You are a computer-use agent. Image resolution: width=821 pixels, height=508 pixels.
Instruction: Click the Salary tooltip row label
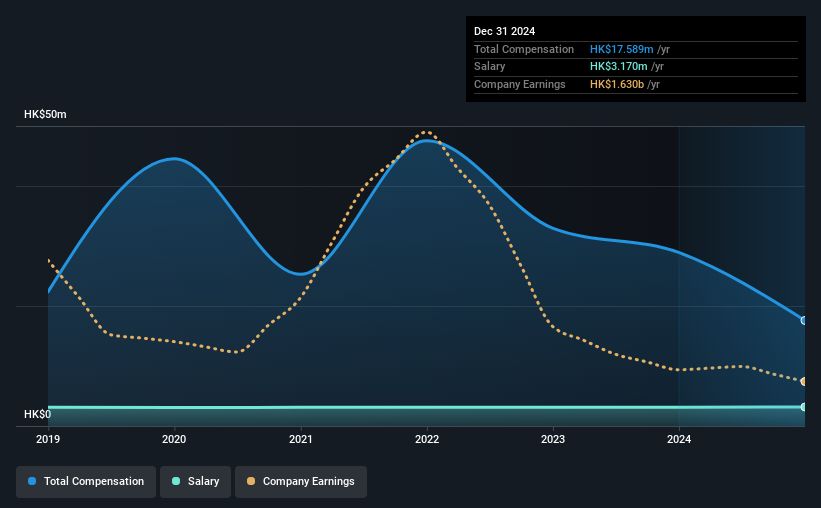pyautogui.click(x=490, y=67)
